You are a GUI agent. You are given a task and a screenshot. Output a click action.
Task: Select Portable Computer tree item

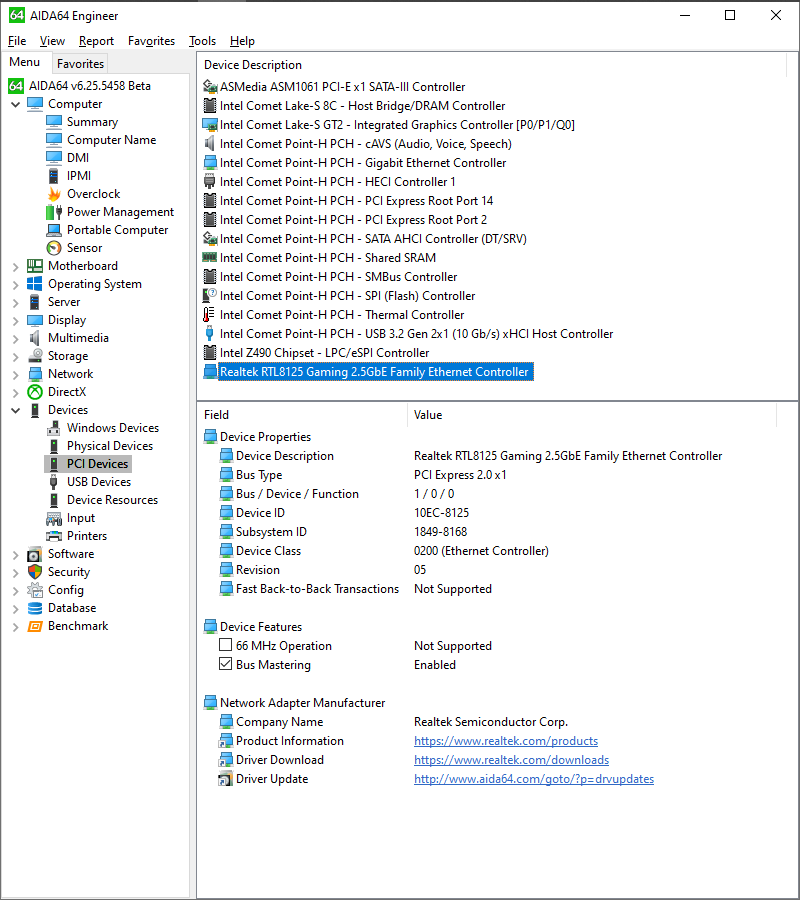click(x=118, y=230)
